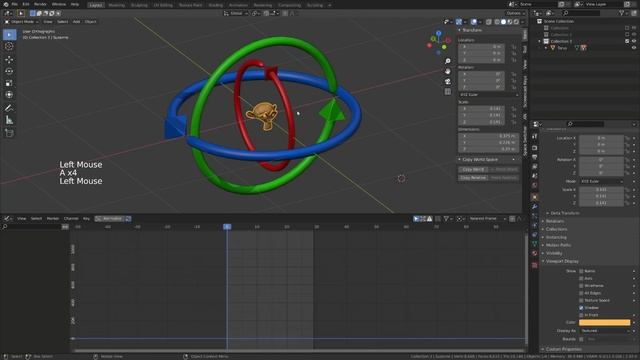Open the Output properties tab icon

tap(535, 157)
